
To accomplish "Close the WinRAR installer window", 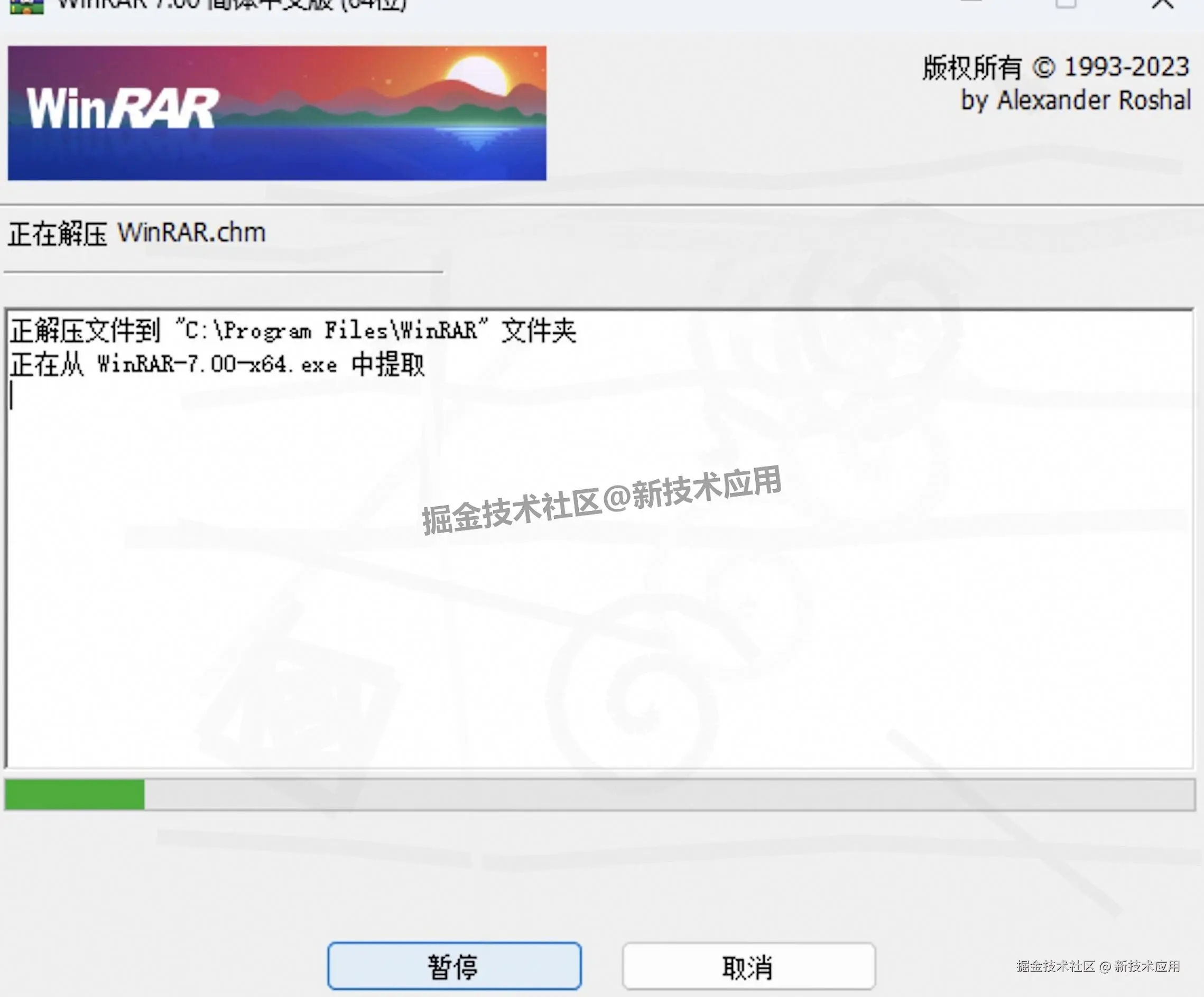I will coord(1163,5).
